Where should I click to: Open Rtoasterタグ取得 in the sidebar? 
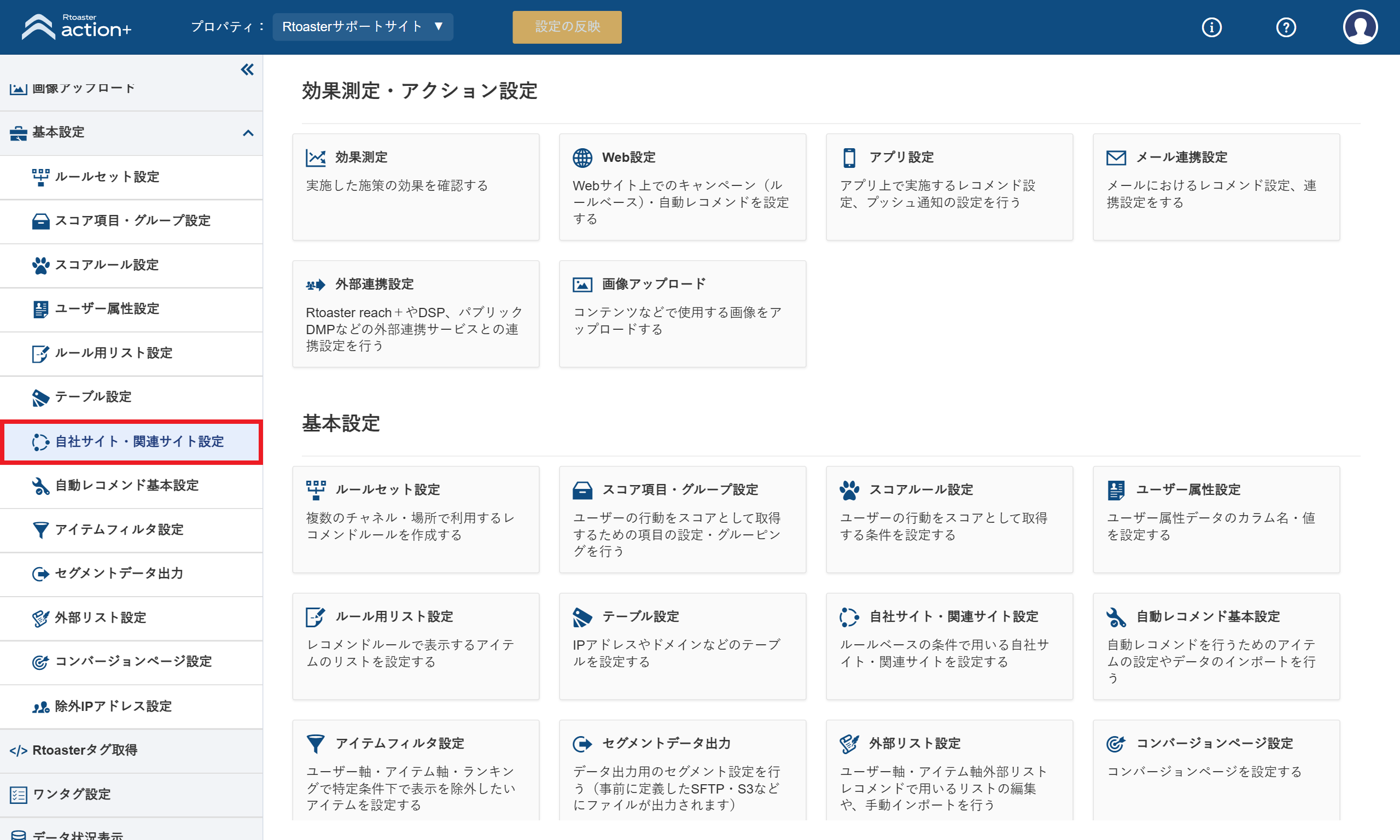pos(131,750)
